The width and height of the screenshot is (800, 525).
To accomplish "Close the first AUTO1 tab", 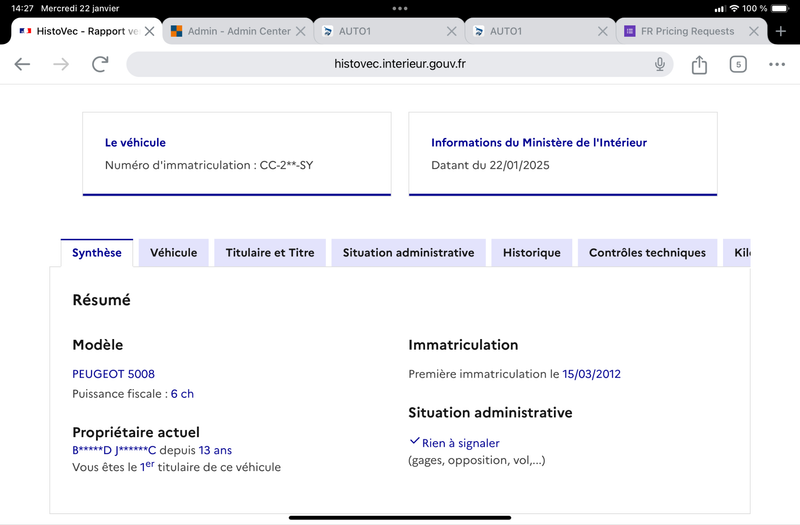I will point(452,32).
